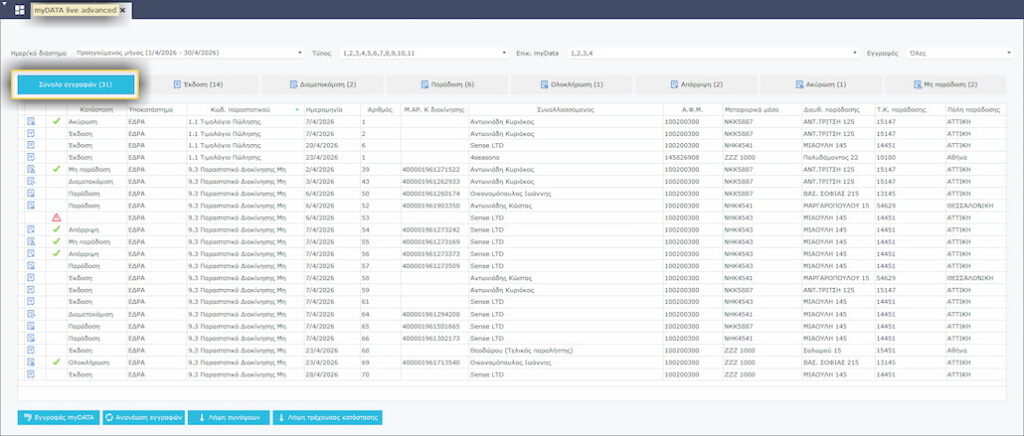
Task: Switch to the Διαμετακόμιση (2) tab
Action: pos(323,85)
